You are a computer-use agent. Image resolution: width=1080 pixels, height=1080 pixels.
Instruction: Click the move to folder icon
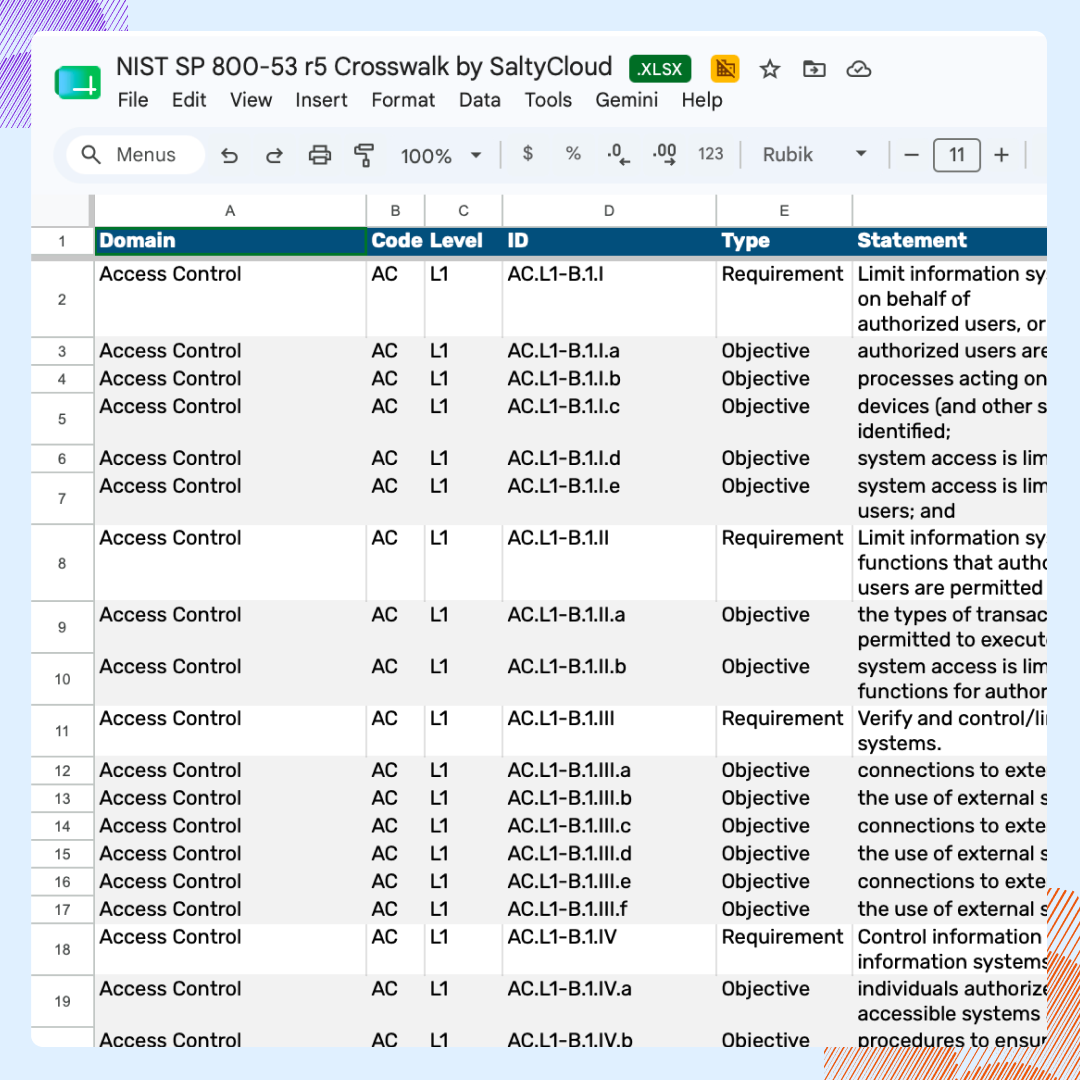[x=814, y=69]
